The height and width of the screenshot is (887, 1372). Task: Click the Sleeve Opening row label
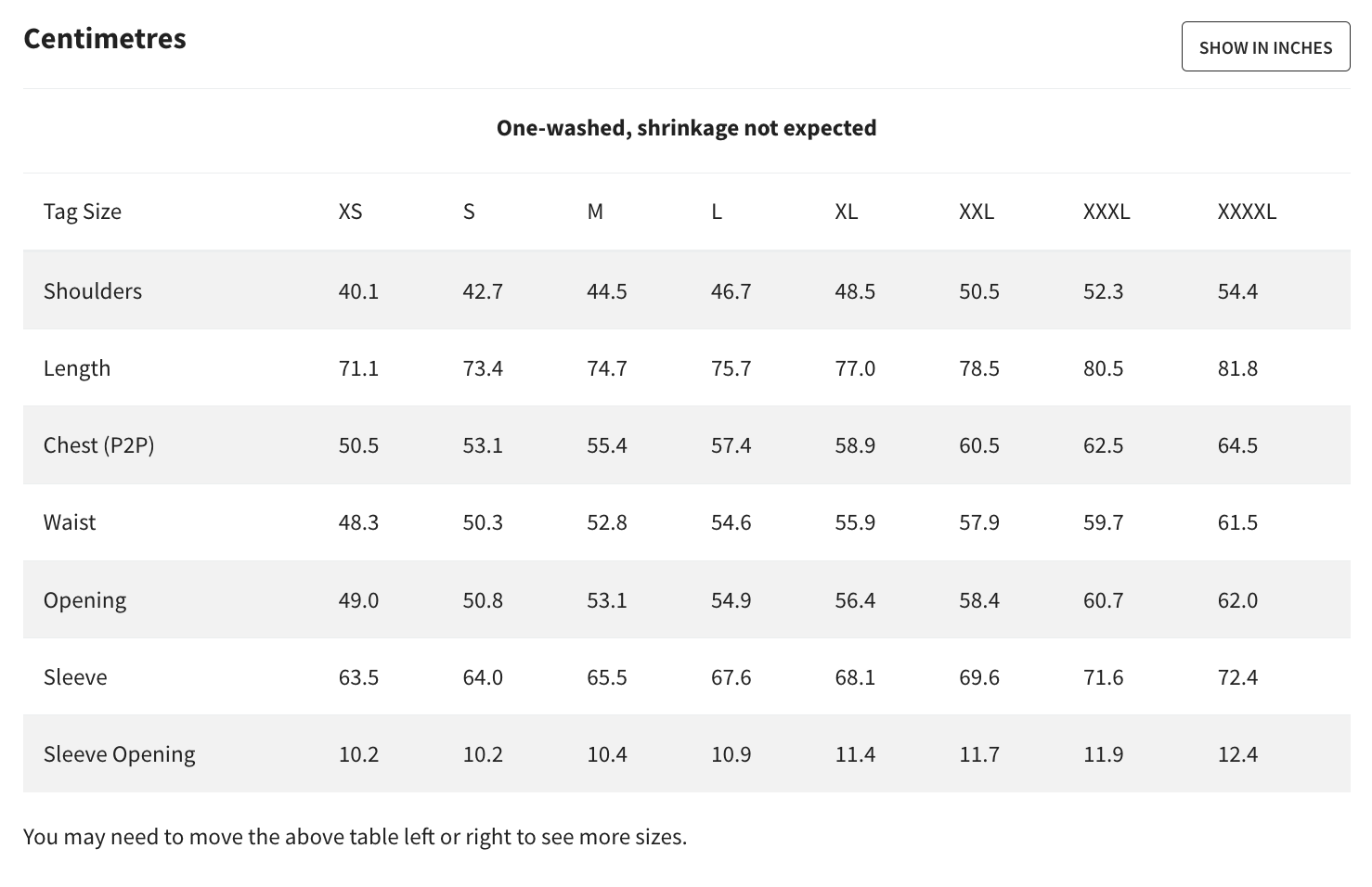pyautogui.click(x=119, y=754)
